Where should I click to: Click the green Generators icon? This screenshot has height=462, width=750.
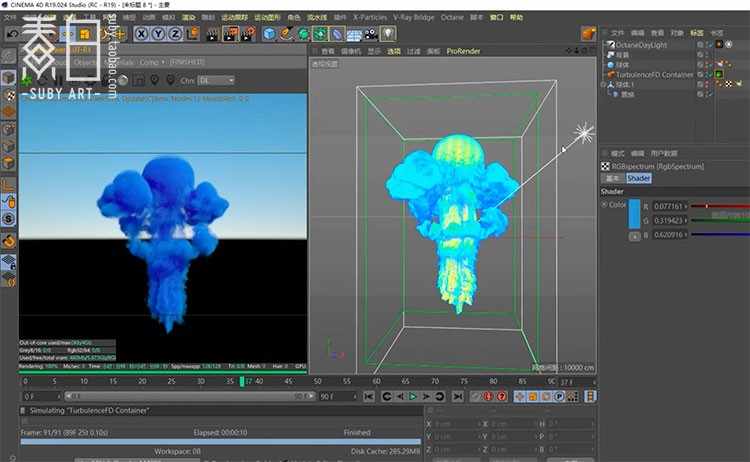[x=303, y=34]
